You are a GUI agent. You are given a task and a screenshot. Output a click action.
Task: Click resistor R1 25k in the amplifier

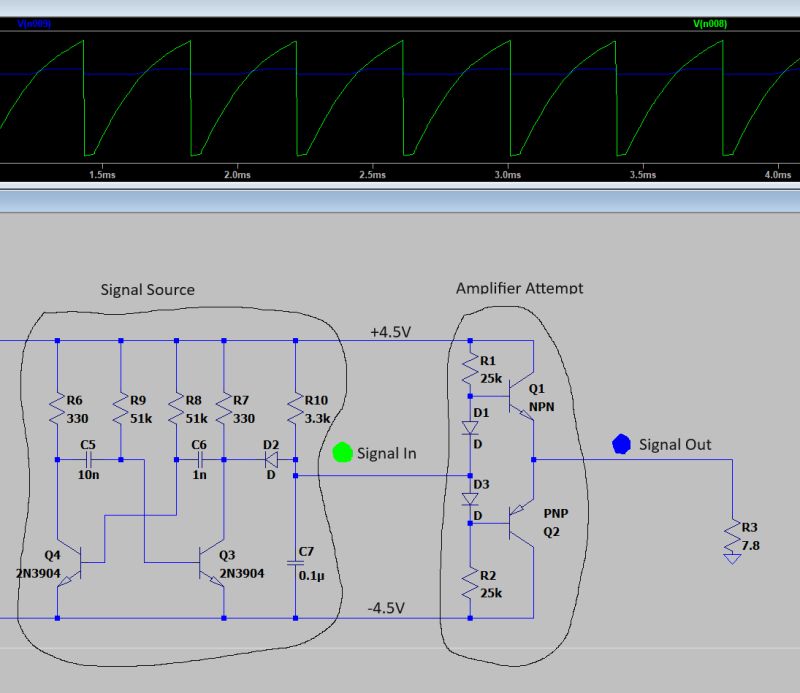[472, 366]
